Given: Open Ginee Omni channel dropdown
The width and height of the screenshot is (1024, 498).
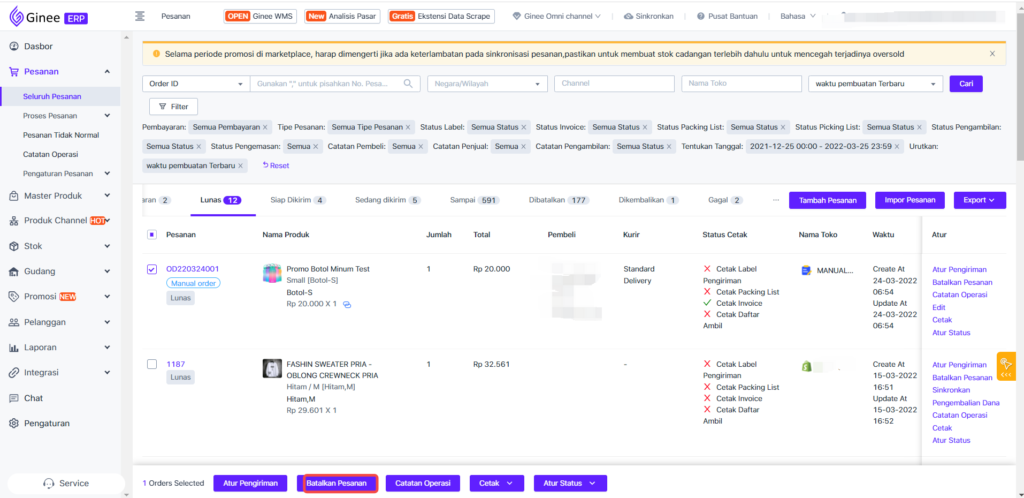Looking at the screenshot, I should pos(557,16).
